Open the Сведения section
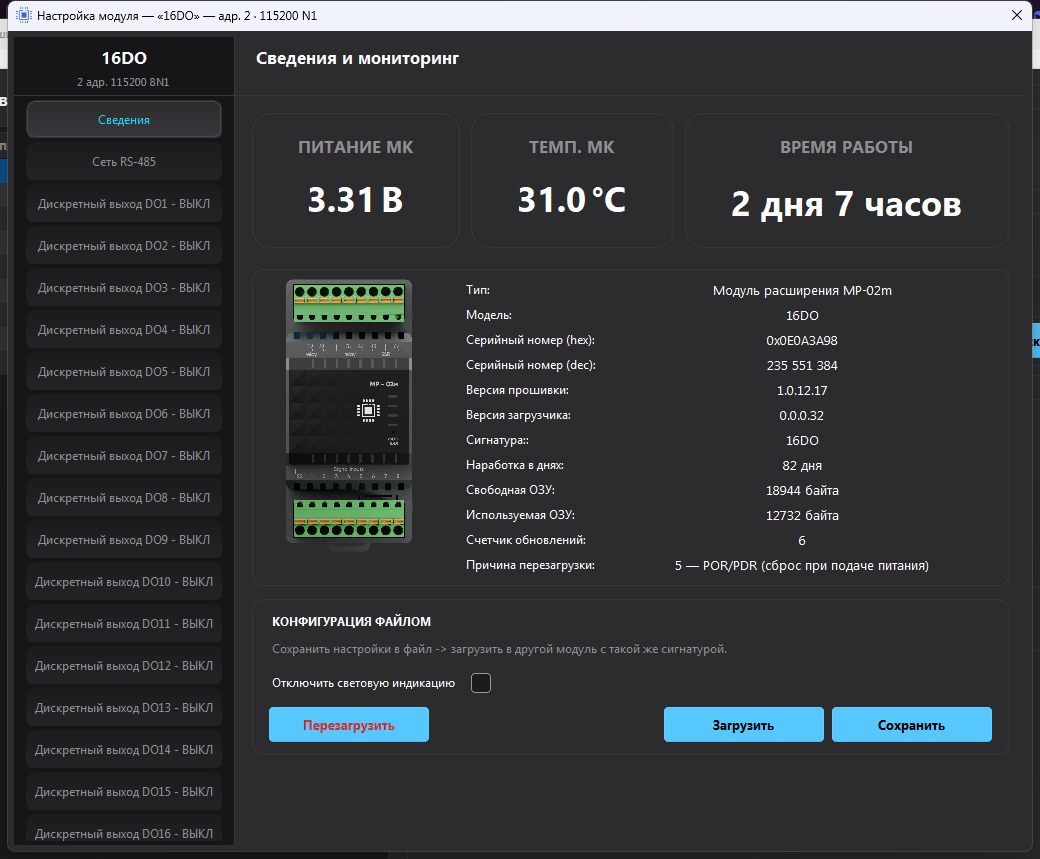Screen dimensions: 1040x859 (x=124, y=119)
